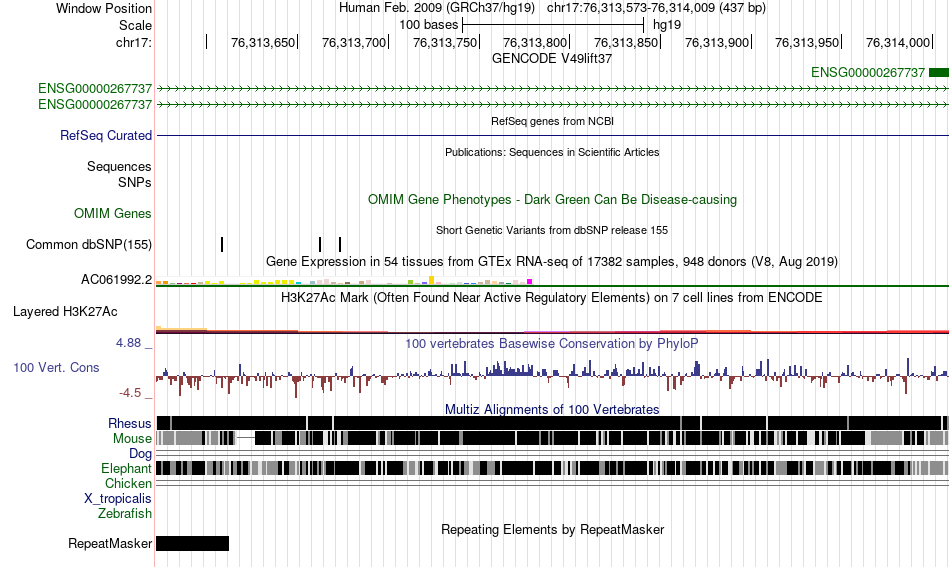Open Multiz Alignments of 100 Vertebrates title

[x=552, y=410]
